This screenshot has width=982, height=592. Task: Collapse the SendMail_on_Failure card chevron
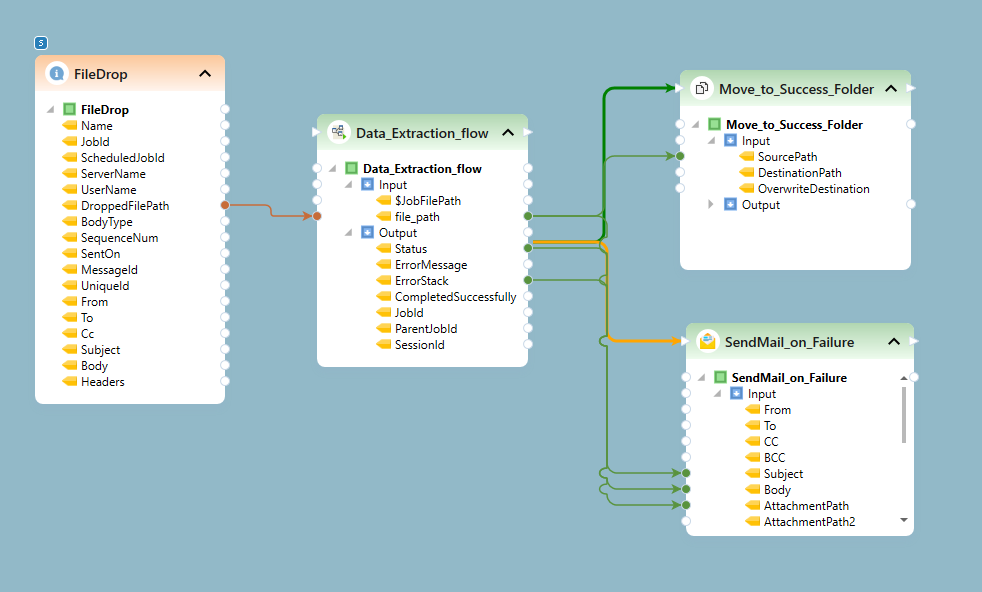(x=894, y=341)
